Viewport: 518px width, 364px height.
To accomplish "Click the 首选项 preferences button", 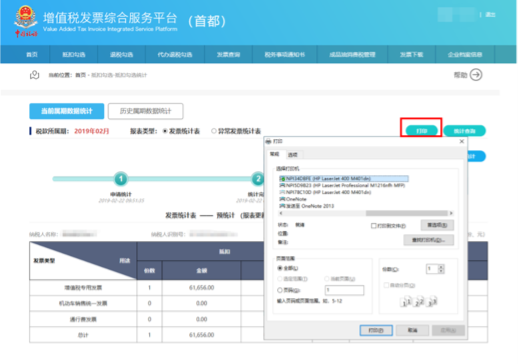I will point(437,225).
